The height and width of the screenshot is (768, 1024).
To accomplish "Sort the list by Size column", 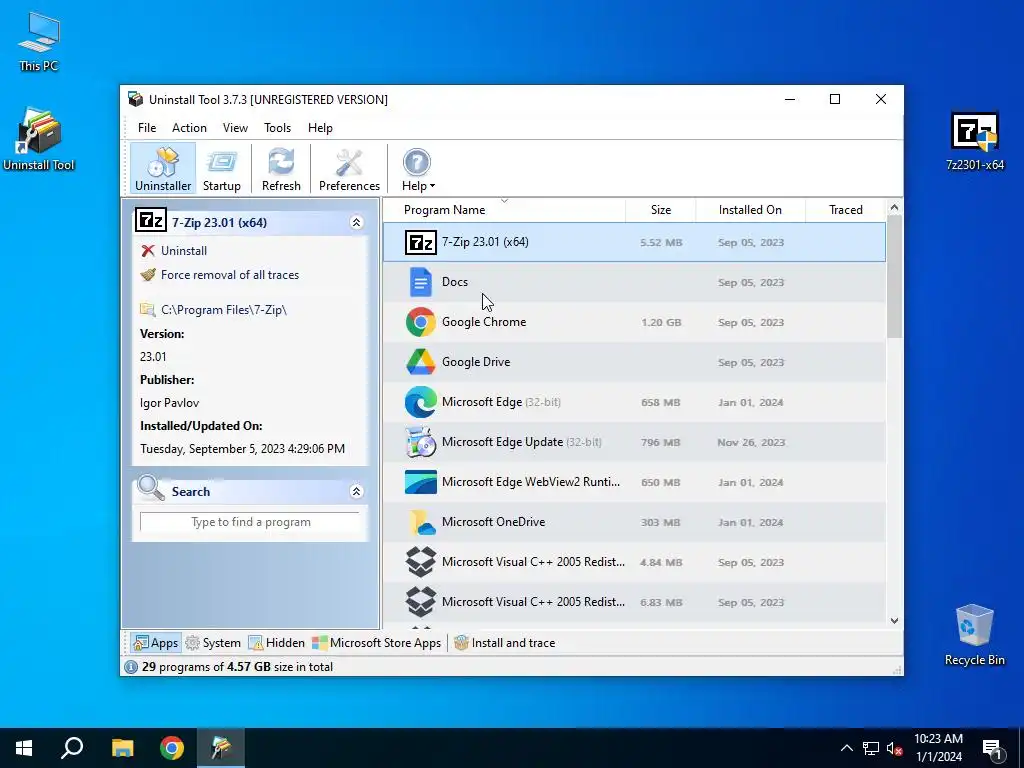I will click(x=661, y=210).
